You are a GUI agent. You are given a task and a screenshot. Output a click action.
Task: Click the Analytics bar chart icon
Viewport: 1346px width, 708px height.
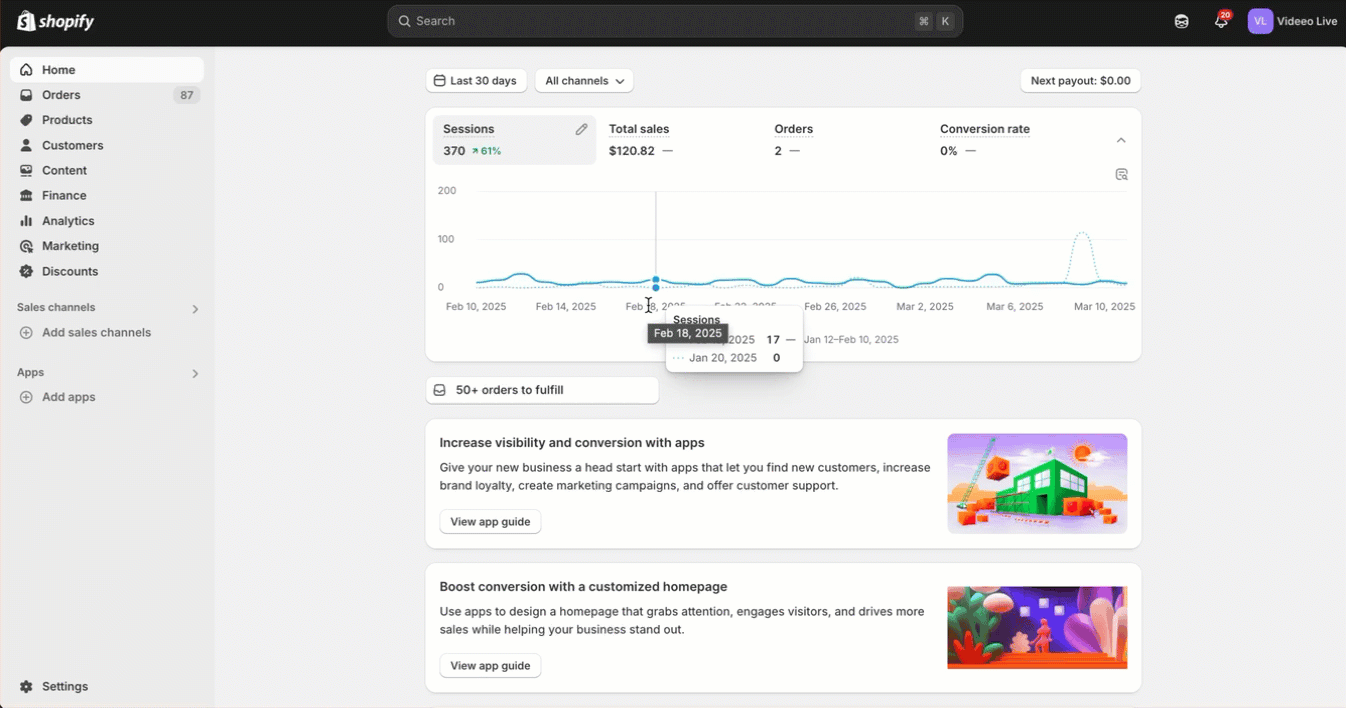click(26, 221)
